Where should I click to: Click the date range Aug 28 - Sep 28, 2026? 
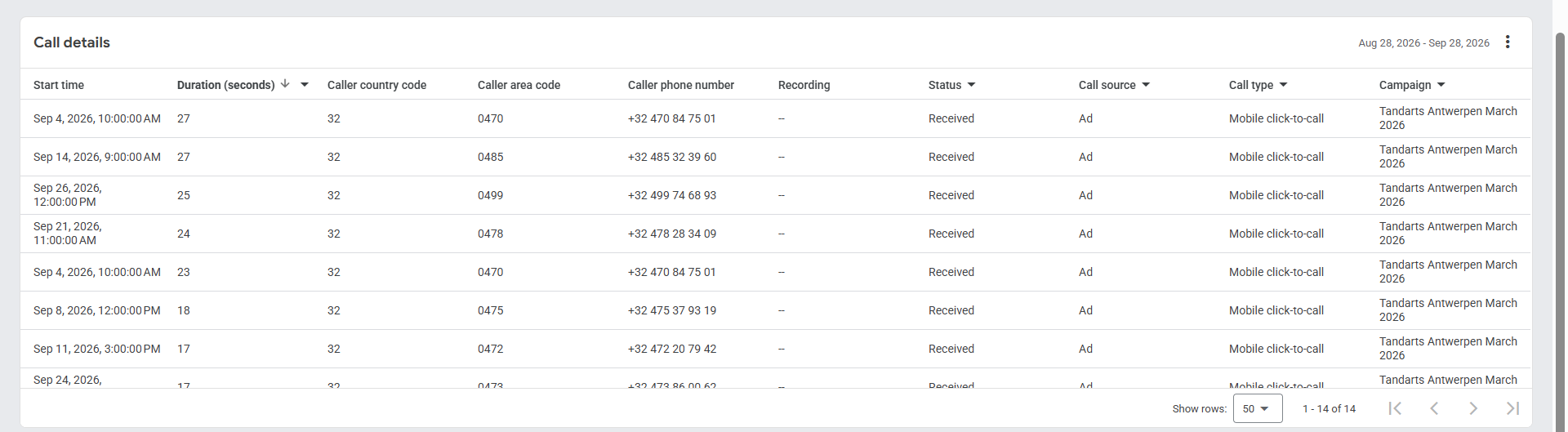click(x=1423, y=43)
